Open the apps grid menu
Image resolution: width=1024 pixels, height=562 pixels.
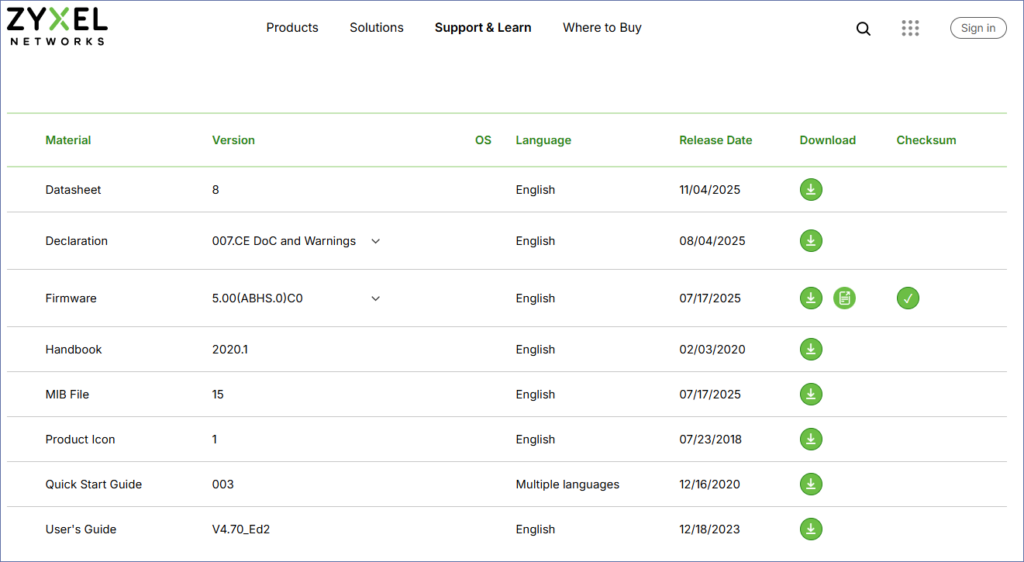tap(910, 28)
